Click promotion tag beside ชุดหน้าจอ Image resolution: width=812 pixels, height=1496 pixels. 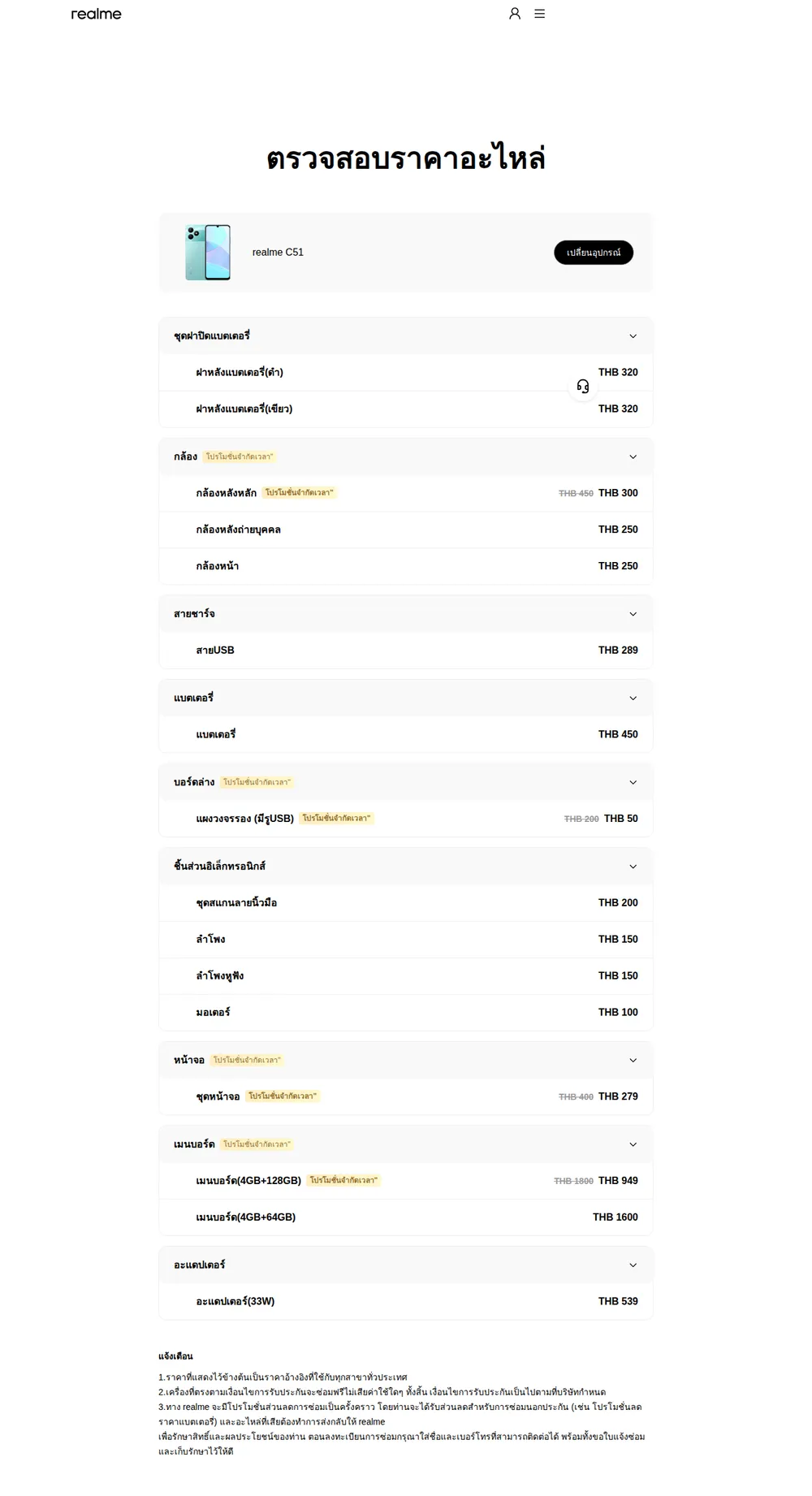coord(283,1096)
